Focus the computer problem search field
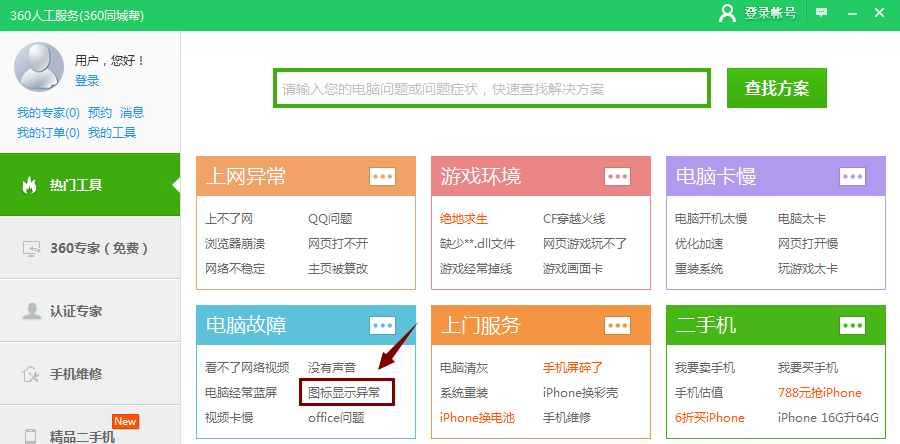900x444 pixels. [x=492, y=88]
